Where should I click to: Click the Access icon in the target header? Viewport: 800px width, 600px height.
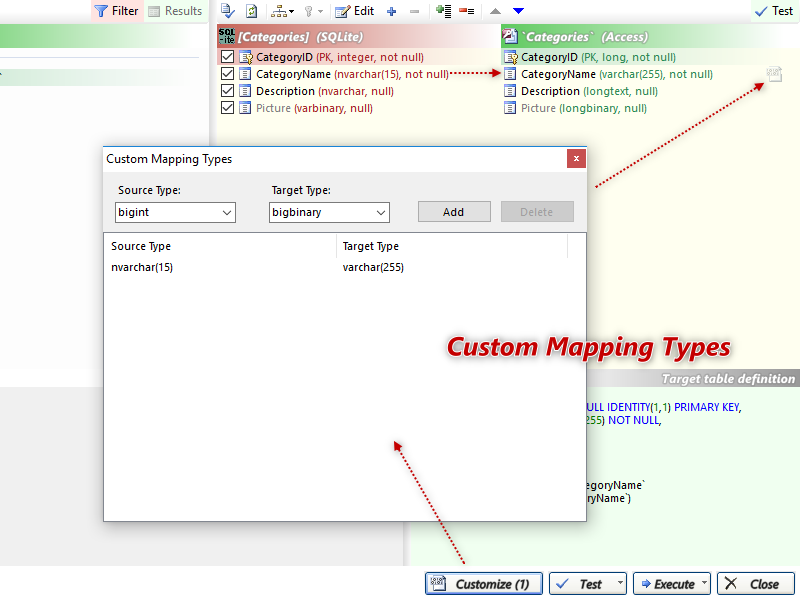tap(510, 36)
